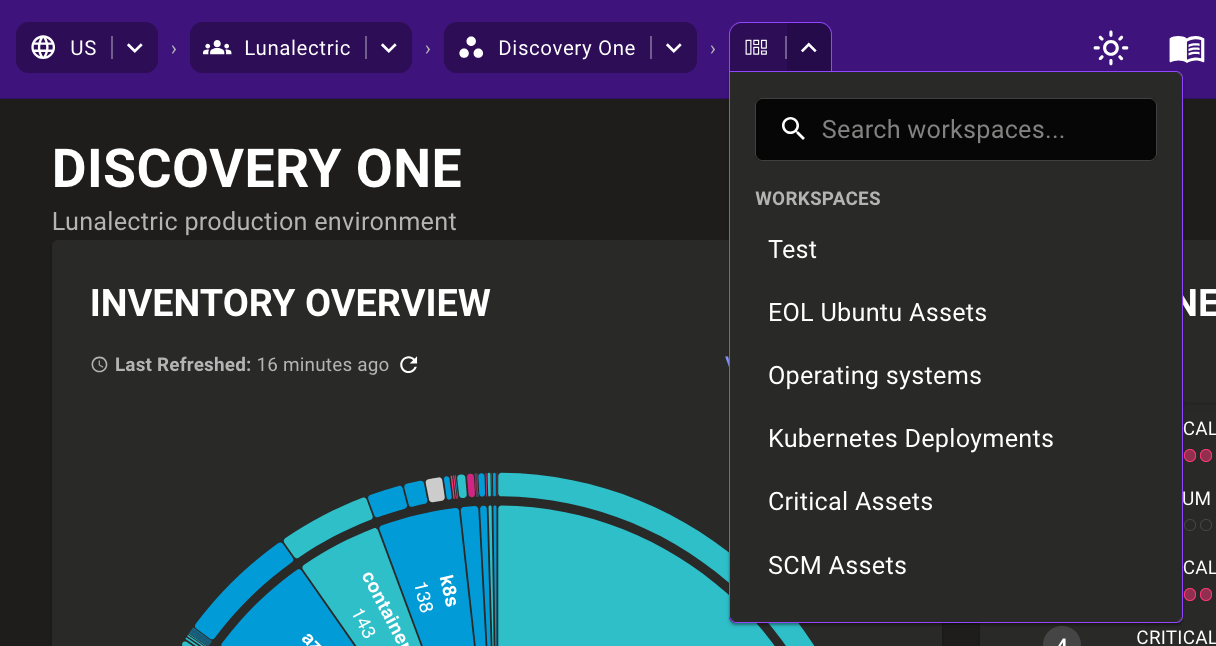Toggle light mode with the sun icon
Screen dimensions: 1216x646
click(1110, 47)
